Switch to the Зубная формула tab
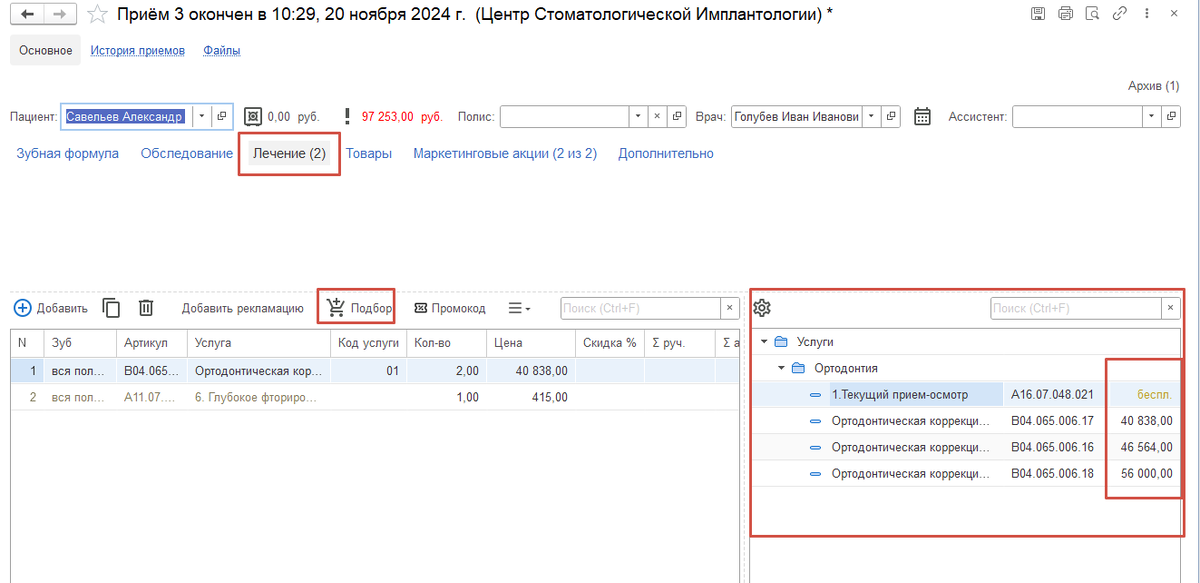Image resolution: width=1200 pixels, height=583 pixels. point(67,153)
